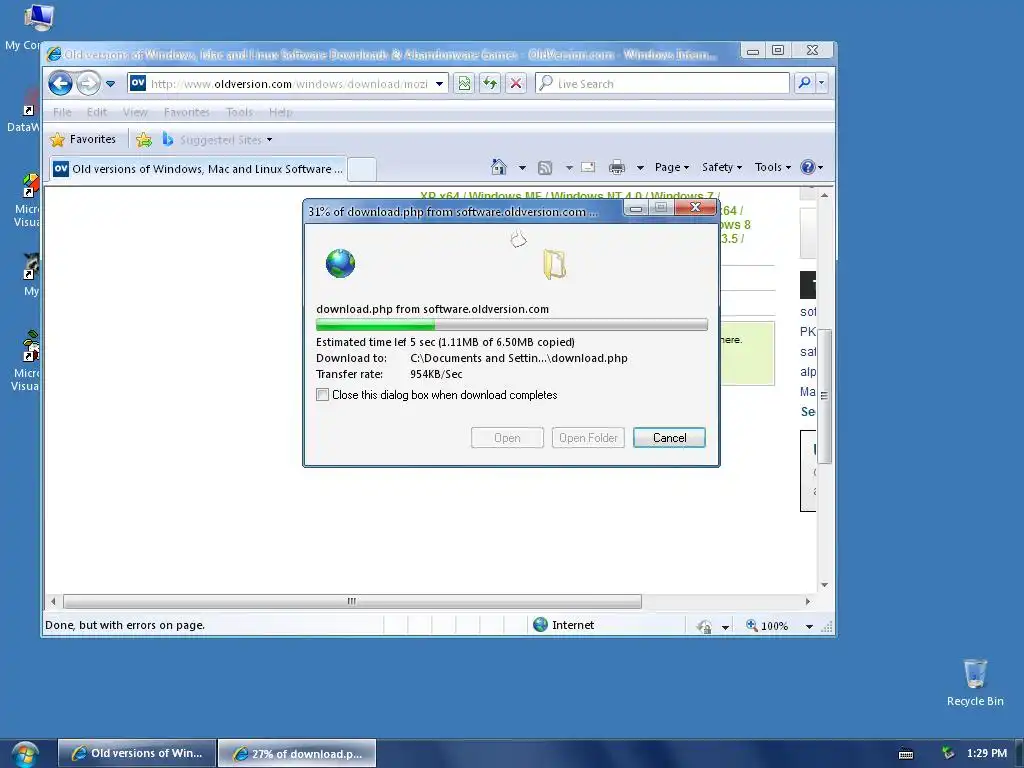
Task: Click the Read Mail icon
Action: click(x=588, y=167)
